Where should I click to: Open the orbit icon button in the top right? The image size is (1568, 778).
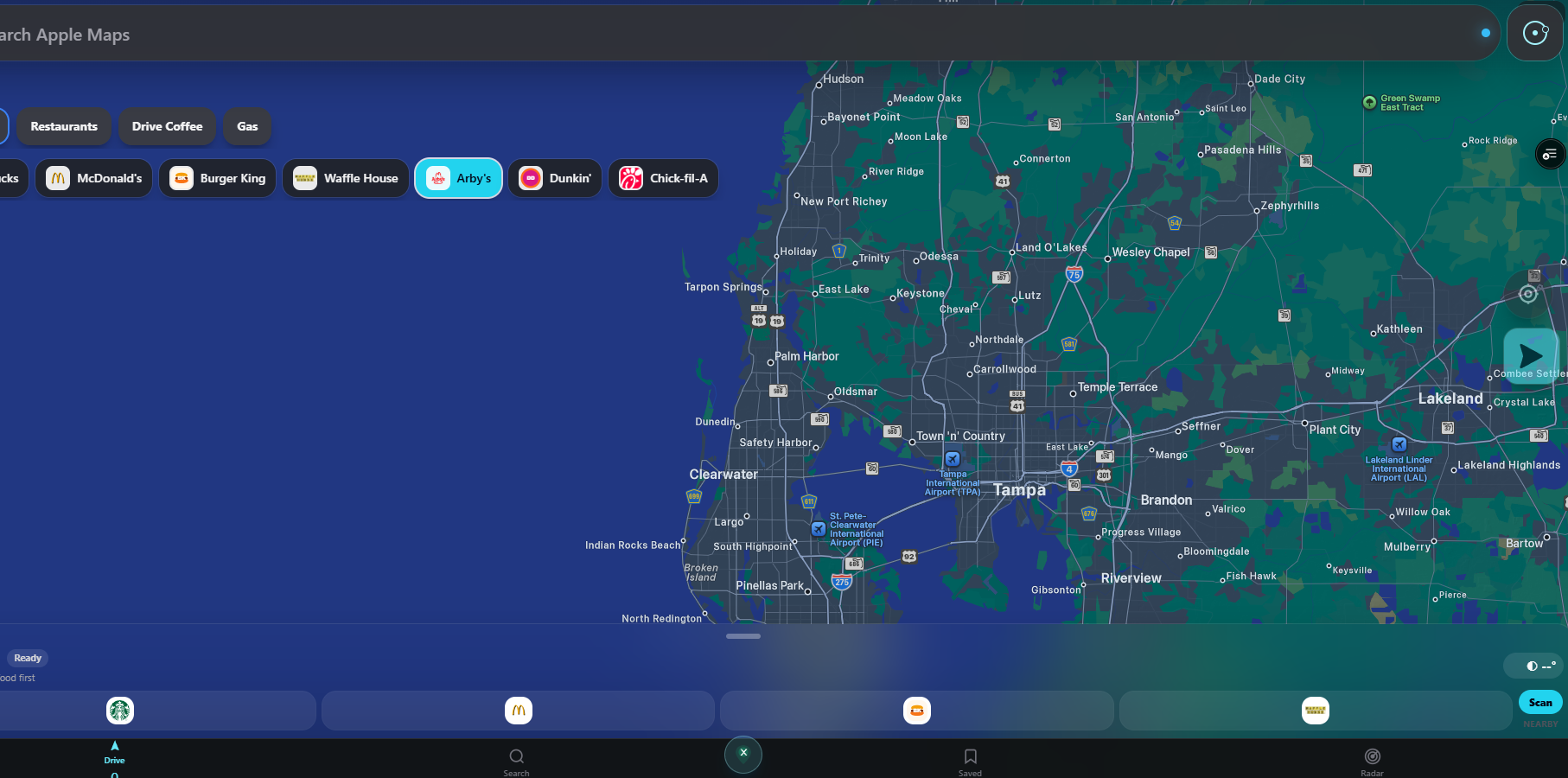[1535, 33]
